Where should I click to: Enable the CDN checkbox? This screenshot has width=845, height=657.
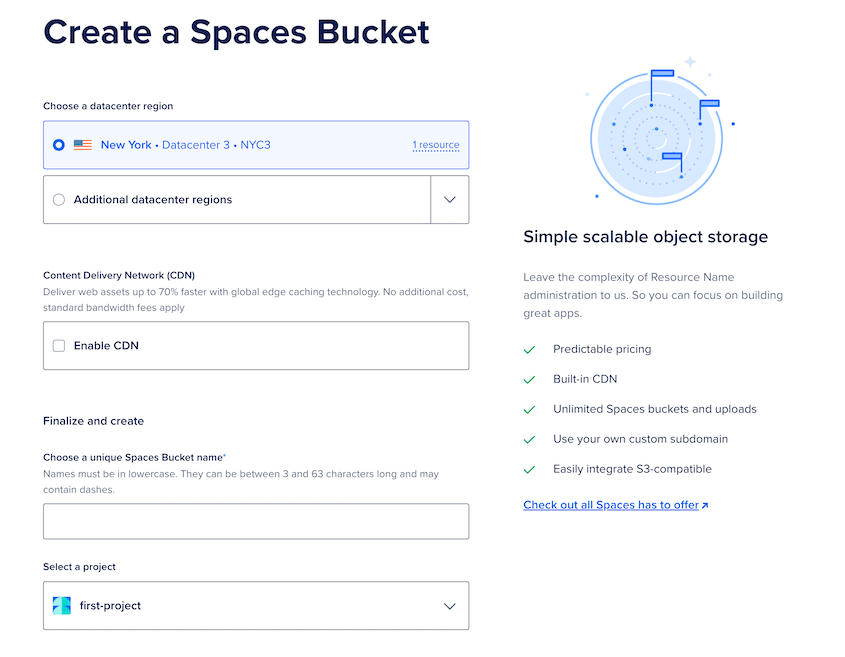click(57, 345)
